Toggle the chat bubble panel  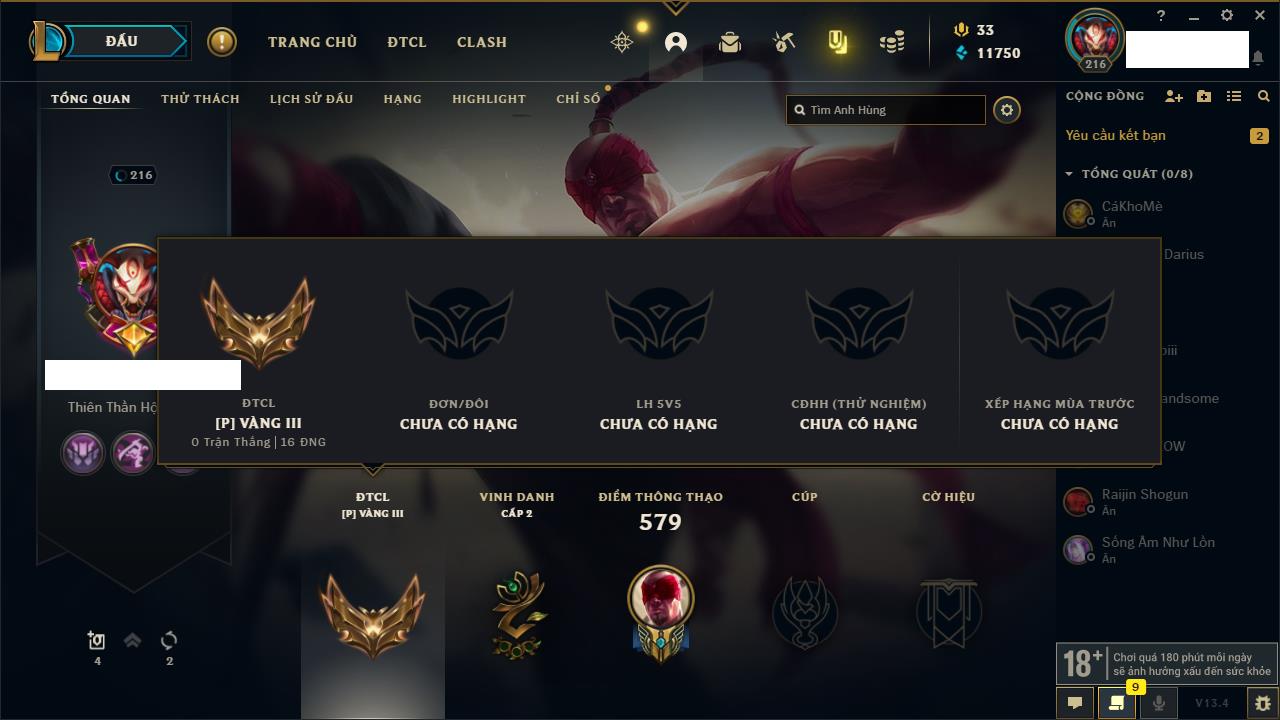[1075, 703]
